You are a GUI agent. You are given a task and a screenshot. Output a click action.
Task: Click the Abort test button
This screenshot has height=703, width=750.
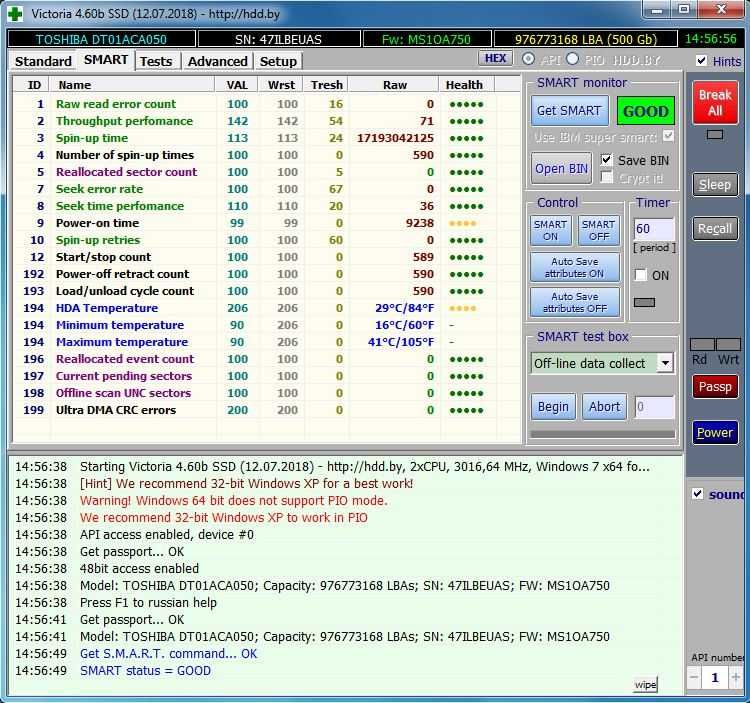(604, 406)
